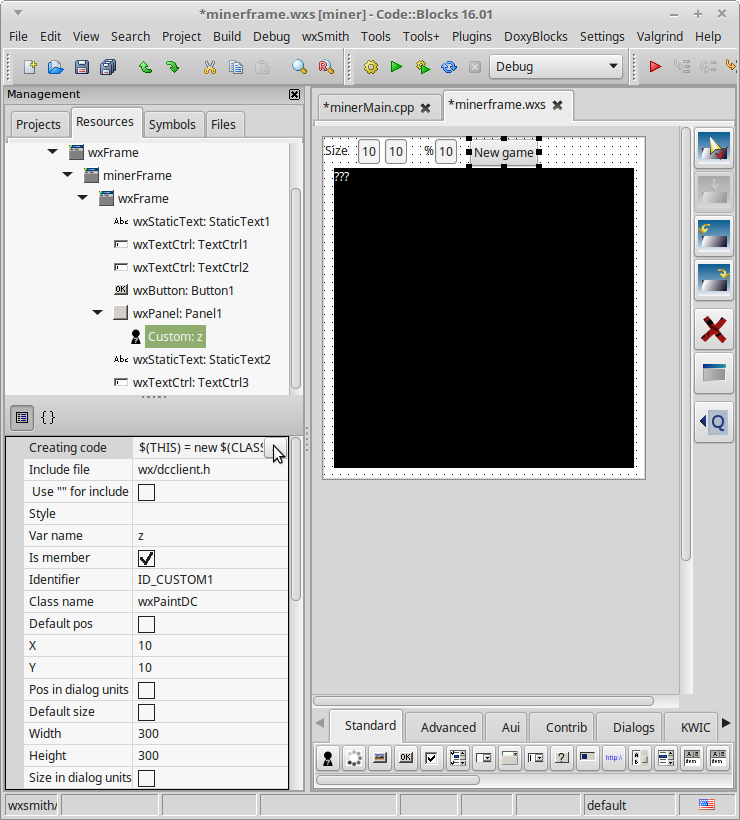
Task: Click the New file toolbar icon
Action: 30,67
